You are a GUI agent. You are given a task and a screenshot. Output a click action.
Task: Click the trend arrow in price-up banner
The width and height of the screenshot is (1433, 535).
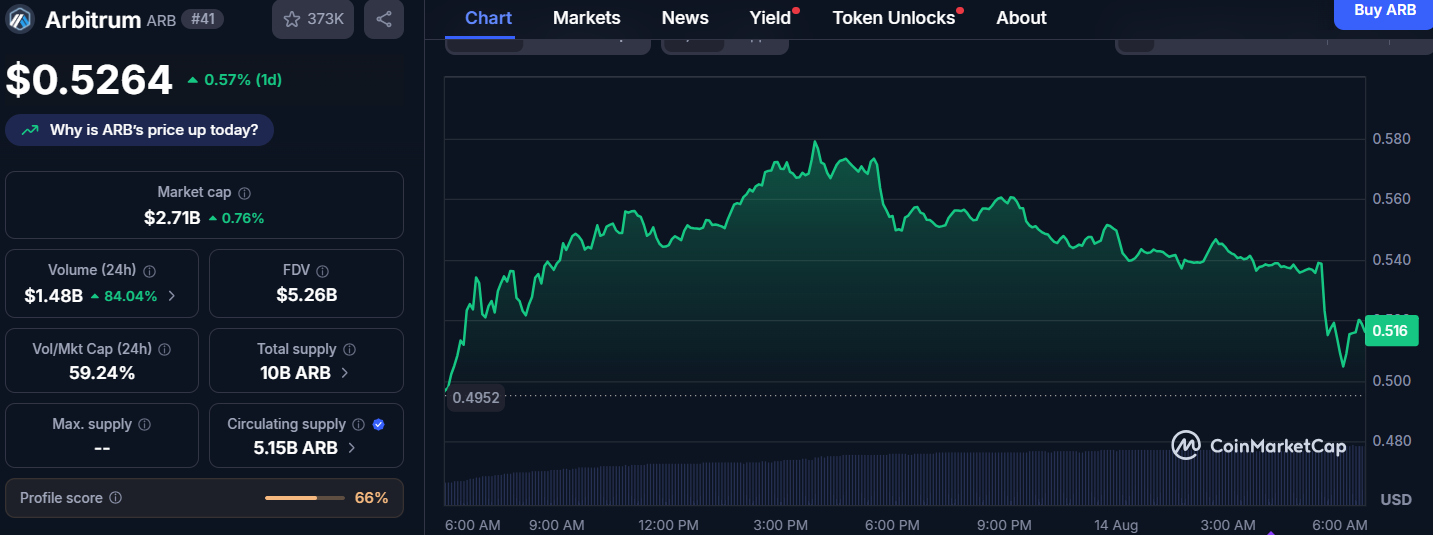[30, 130]
